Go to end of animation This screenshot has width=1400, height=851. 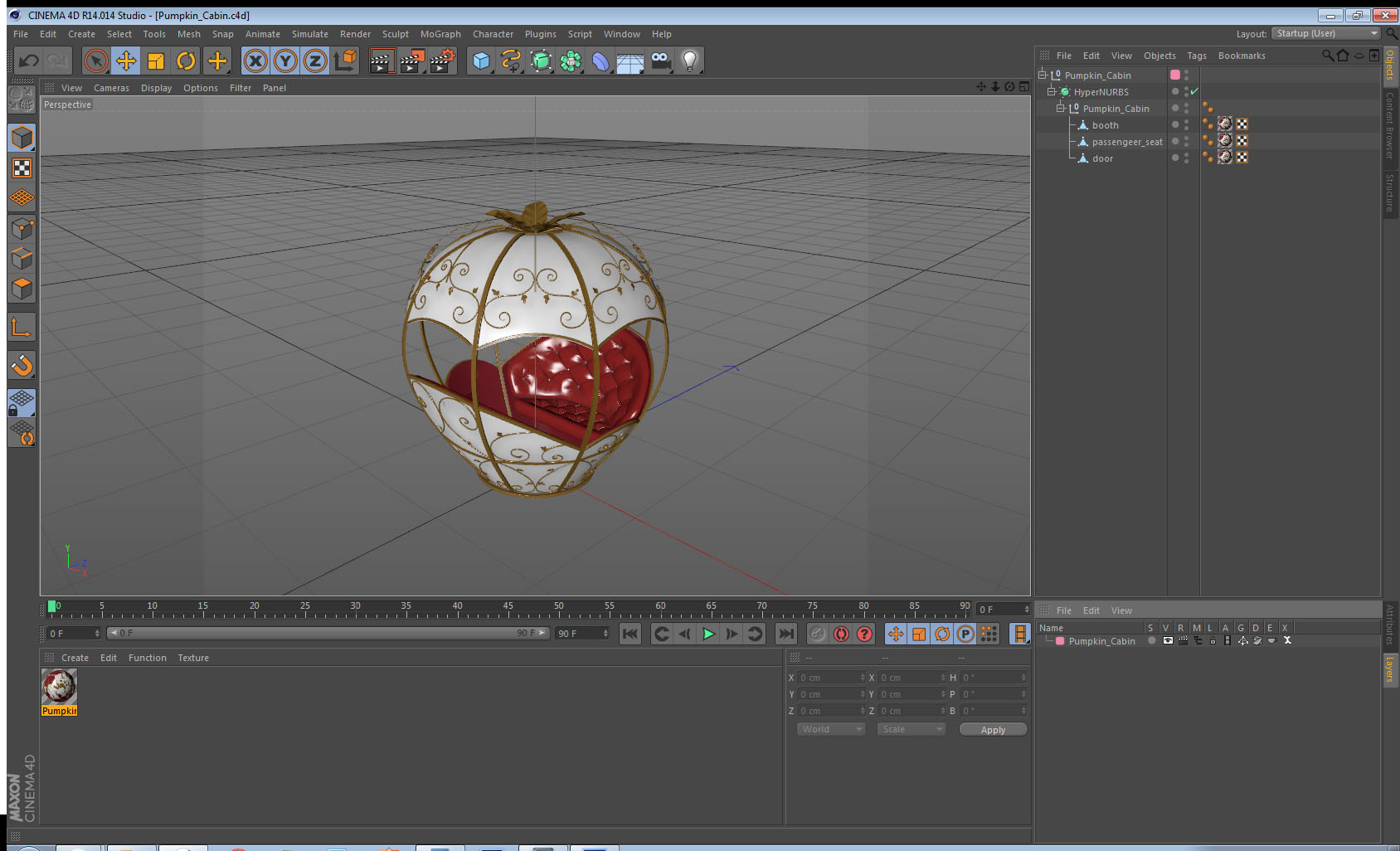785,634
